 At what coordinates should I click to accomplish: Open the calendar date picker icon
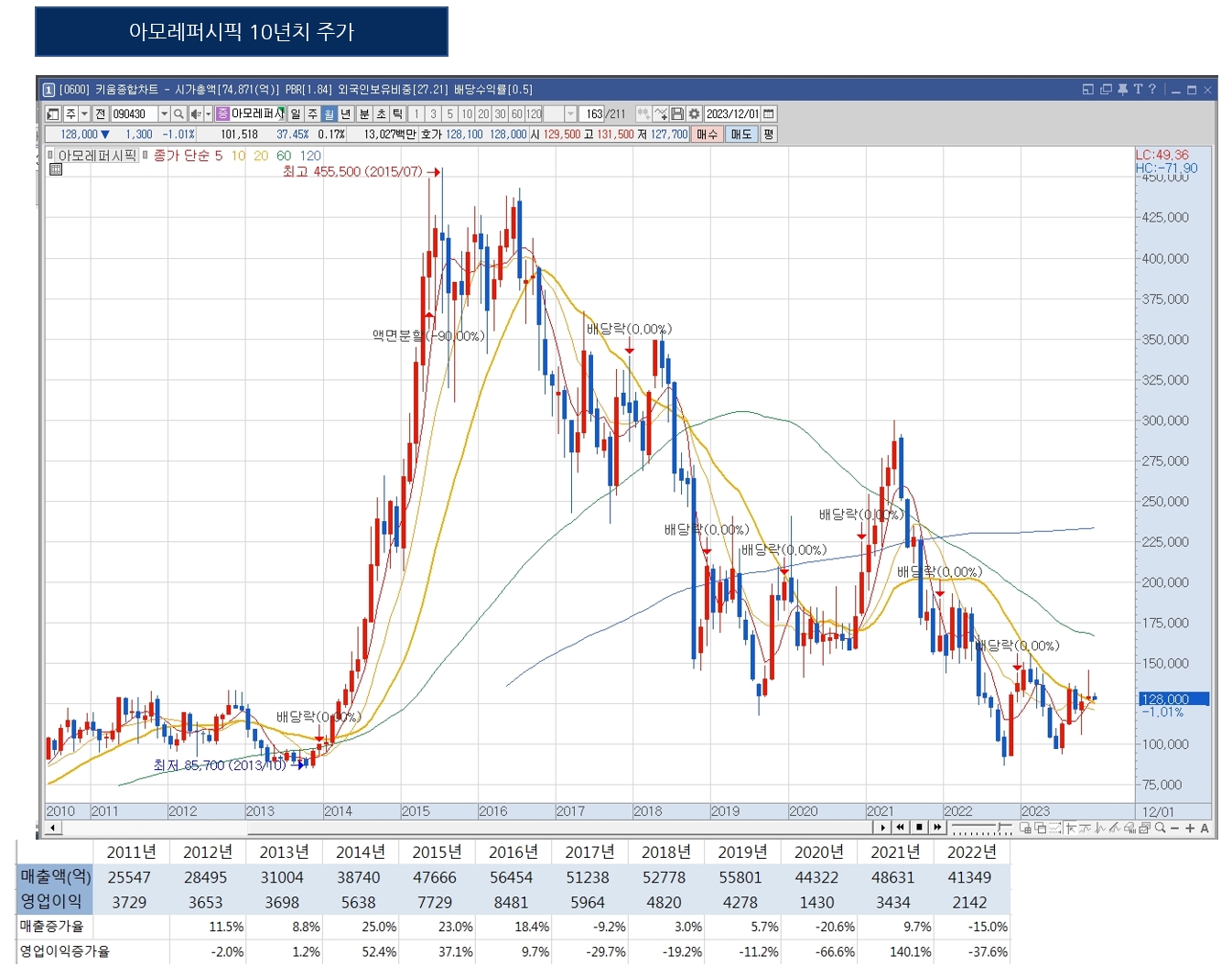click(x=768, y=114)
